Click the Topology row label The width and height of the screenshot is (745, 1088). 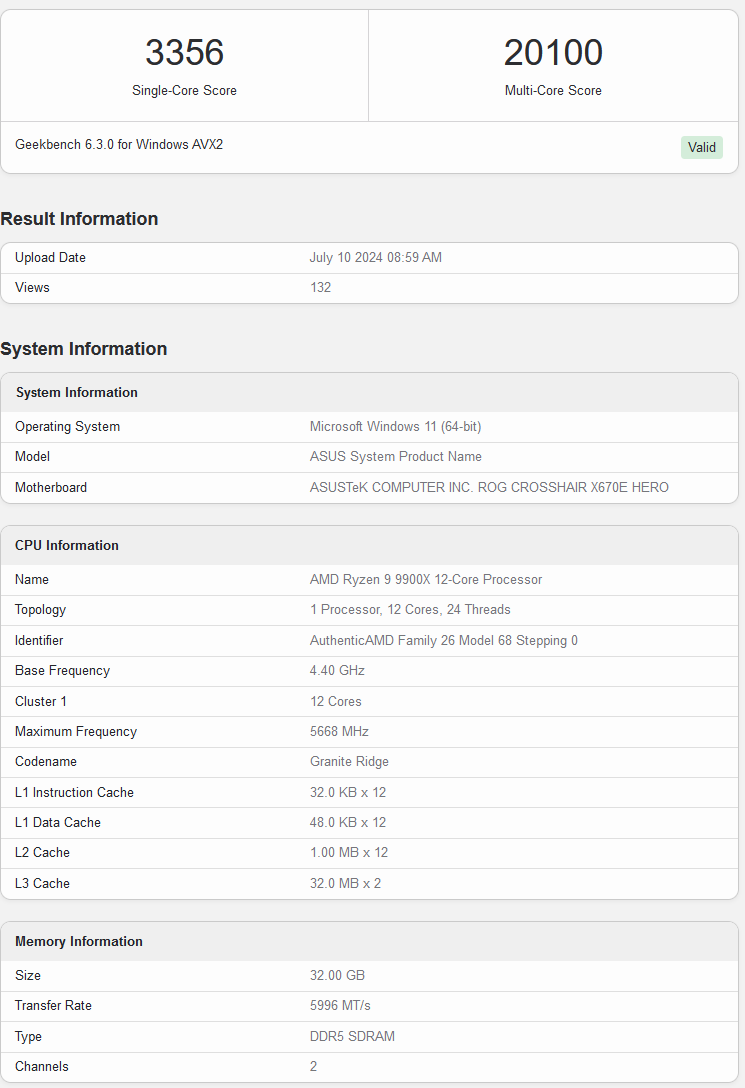coord(40,609)
